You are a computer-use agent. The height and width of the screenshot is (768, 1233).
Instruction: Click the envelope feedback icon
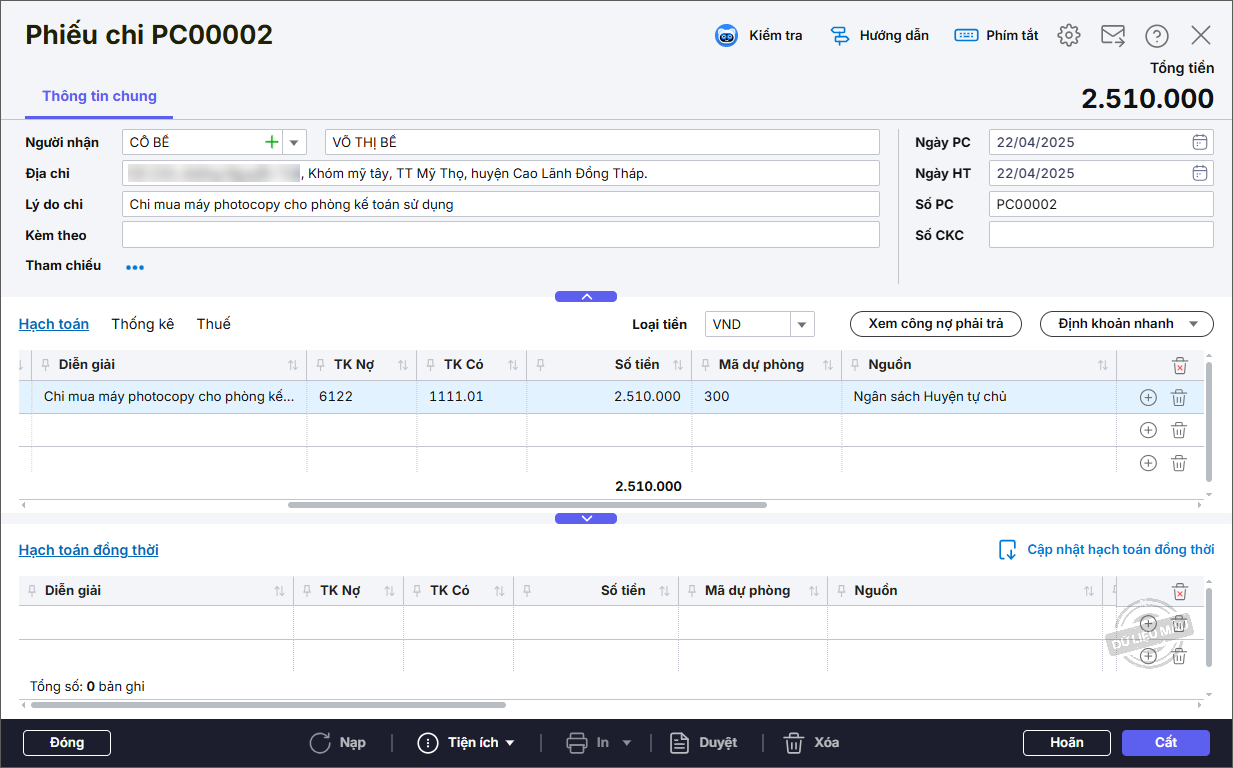(1113, 36)
